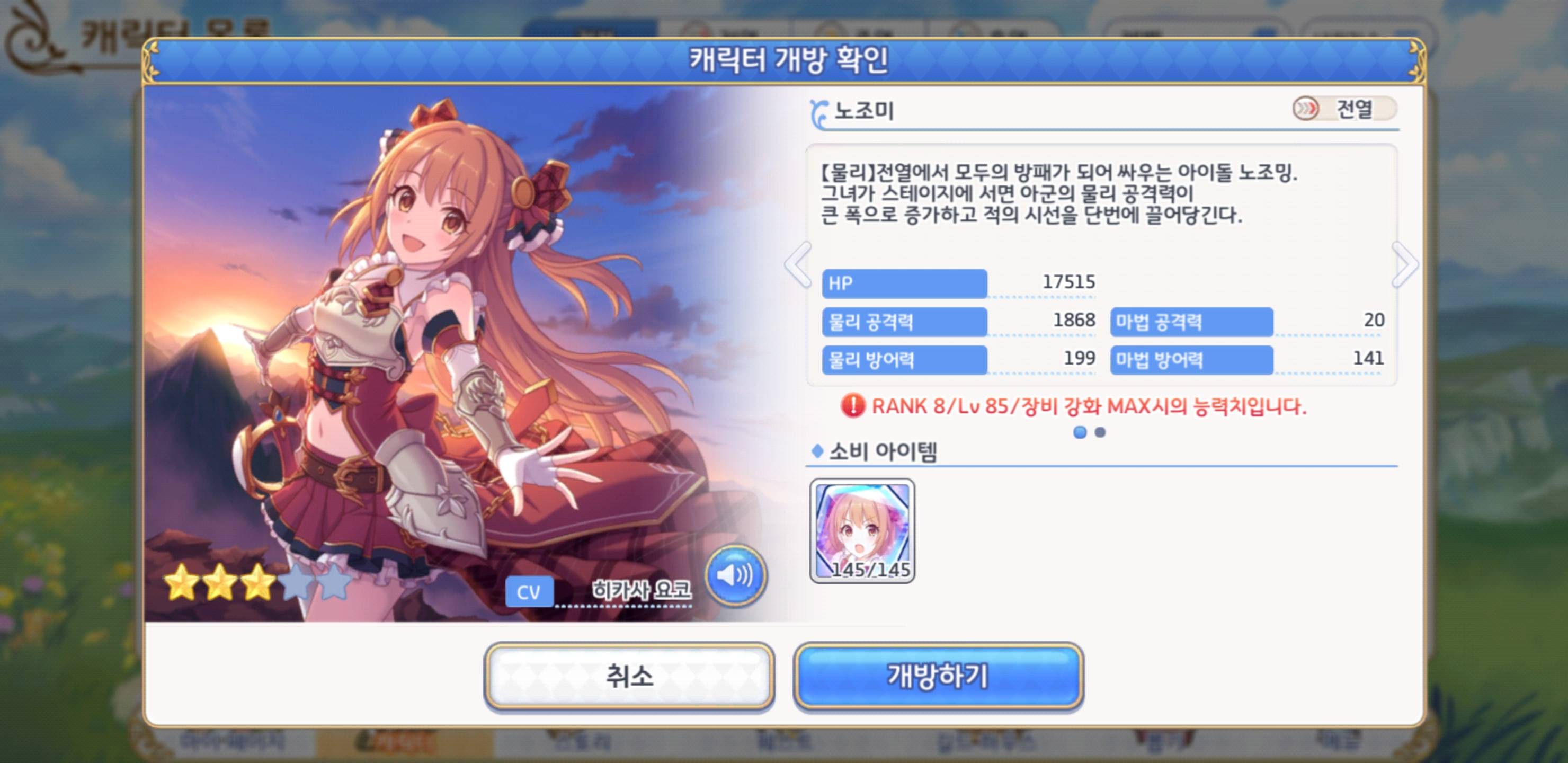Click the 전열 front-row position icon
The image size is (1568, 763).
(x=1305, y=109)
